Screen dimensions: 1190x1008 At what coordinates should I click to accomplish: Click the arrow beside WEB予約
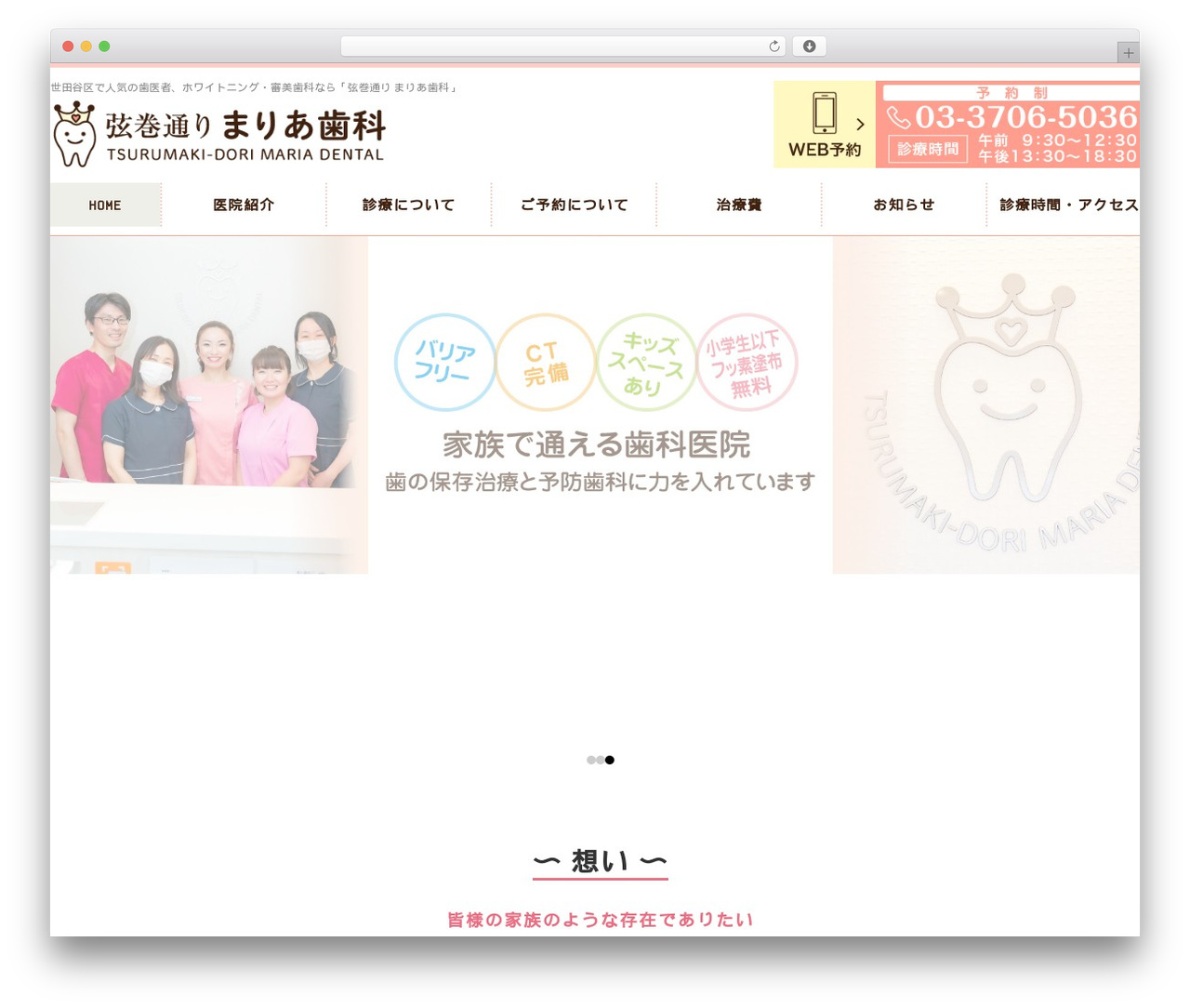tap(860, 124)
